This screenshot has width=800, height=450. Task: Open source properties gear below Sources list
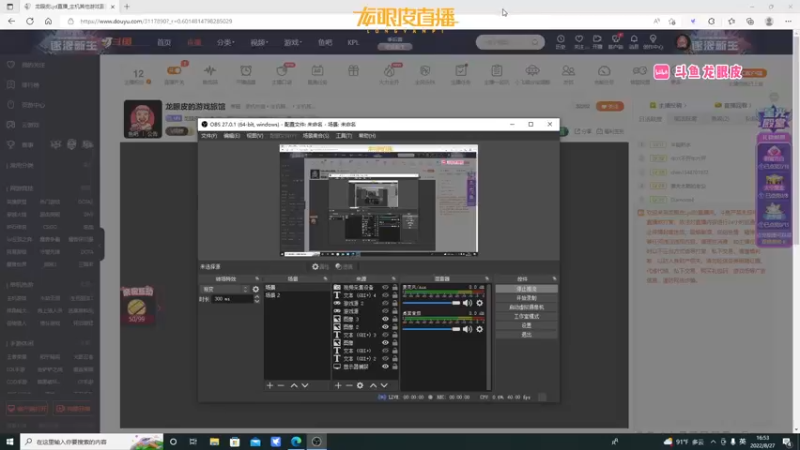360,386
